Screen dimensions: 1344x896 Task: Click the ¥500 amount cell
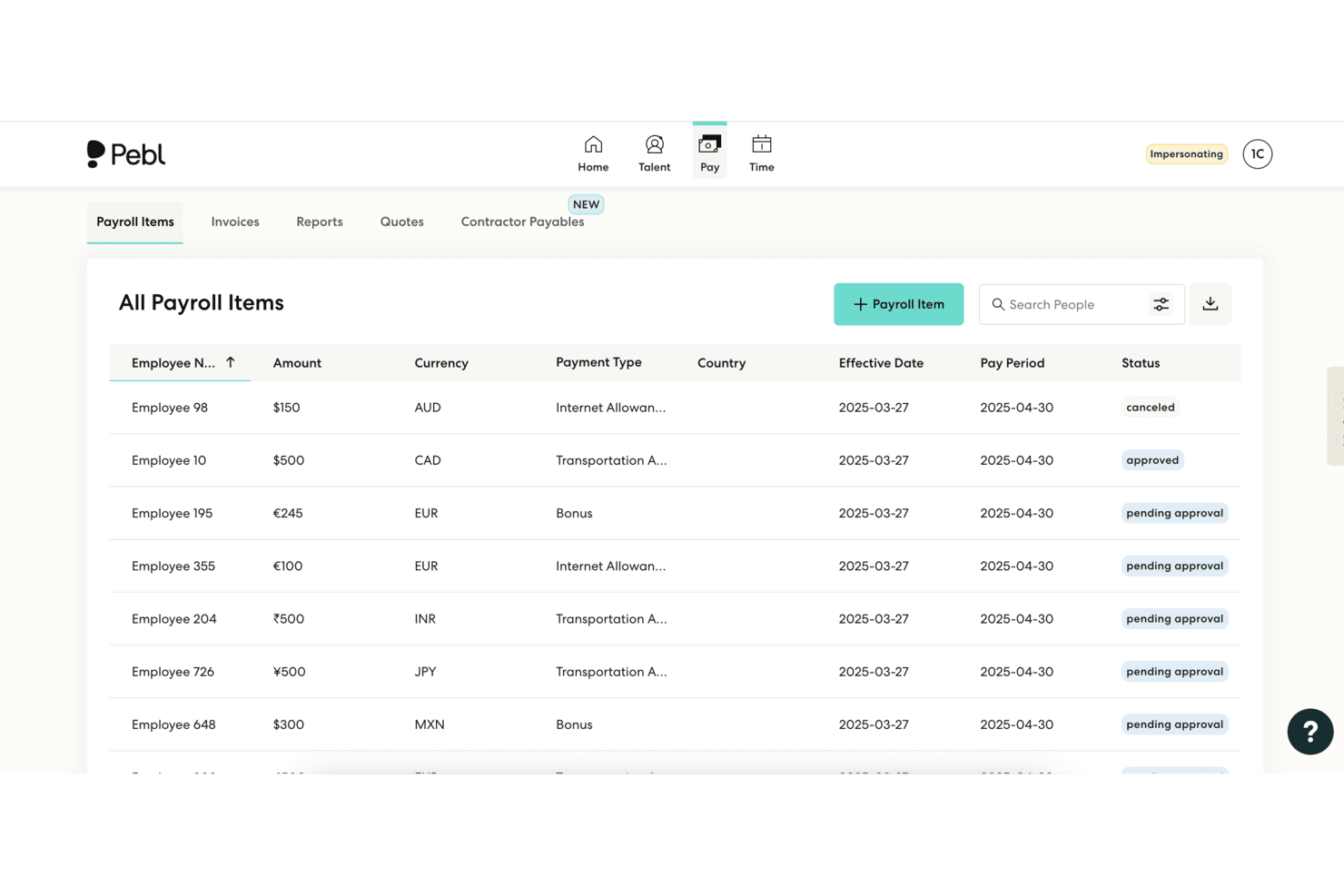coord(289,672)
